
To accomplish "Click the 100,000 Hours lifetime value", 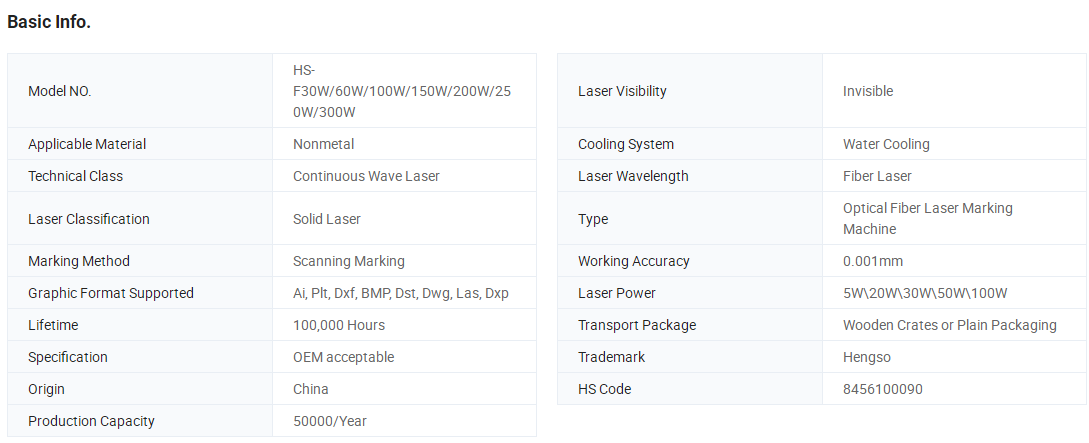I will [x=339, y=325].
